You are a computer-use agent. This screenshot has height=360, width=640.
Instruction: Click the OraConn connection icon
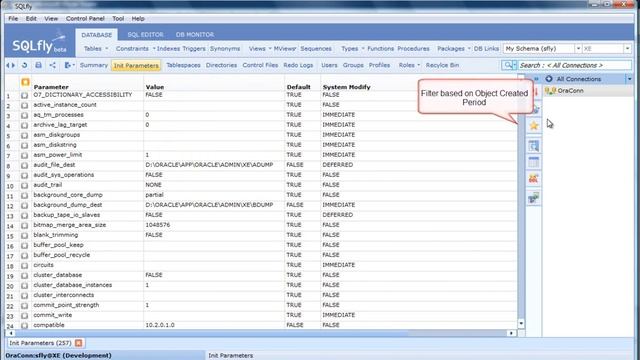click(550, 91)
